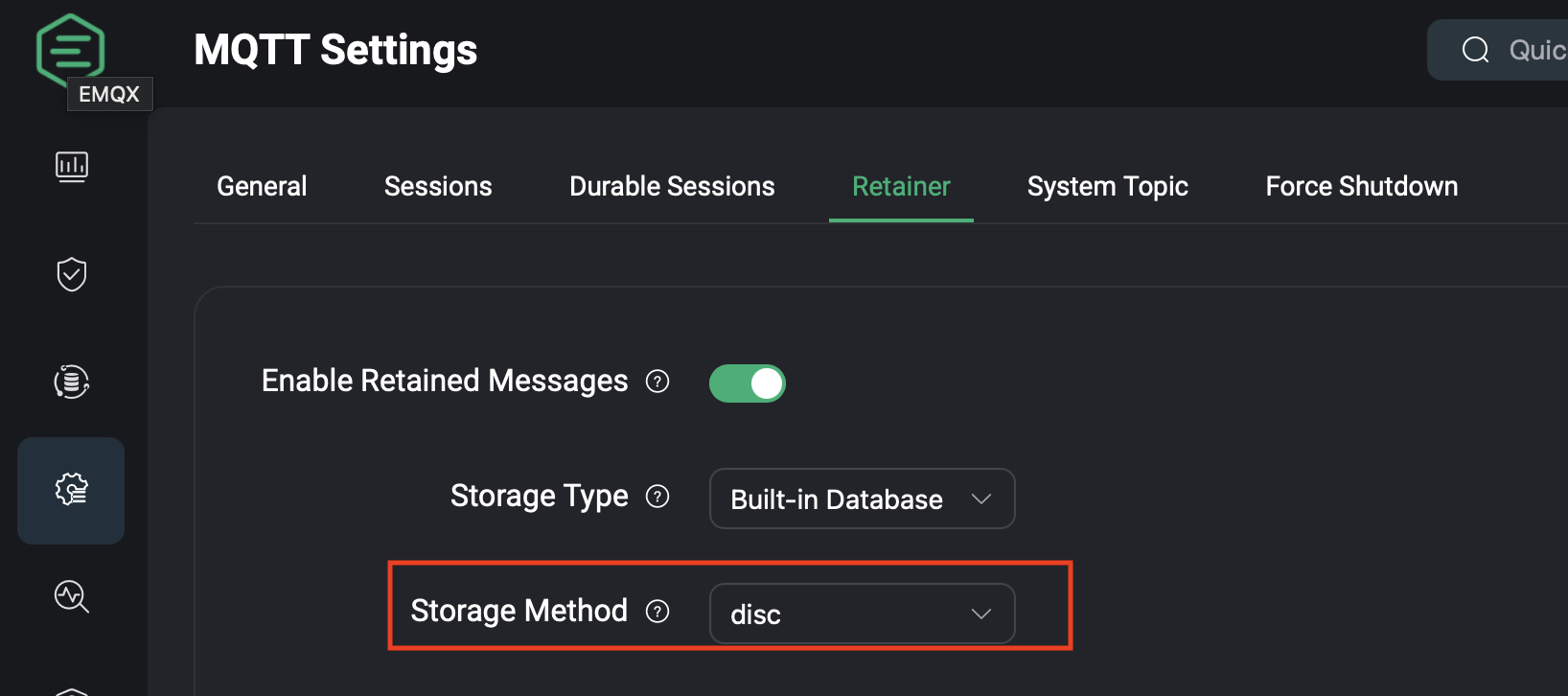Open the data integration sidebar icon
The height and width of the screenshot is (696, 1568).
click(72, 382)
